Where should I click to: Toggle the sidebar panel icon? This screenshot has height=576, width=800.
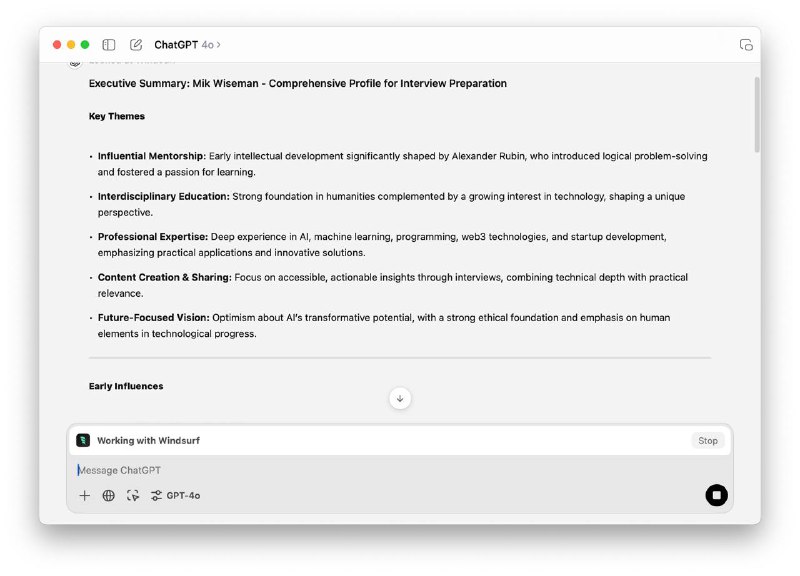coord(109,45)
